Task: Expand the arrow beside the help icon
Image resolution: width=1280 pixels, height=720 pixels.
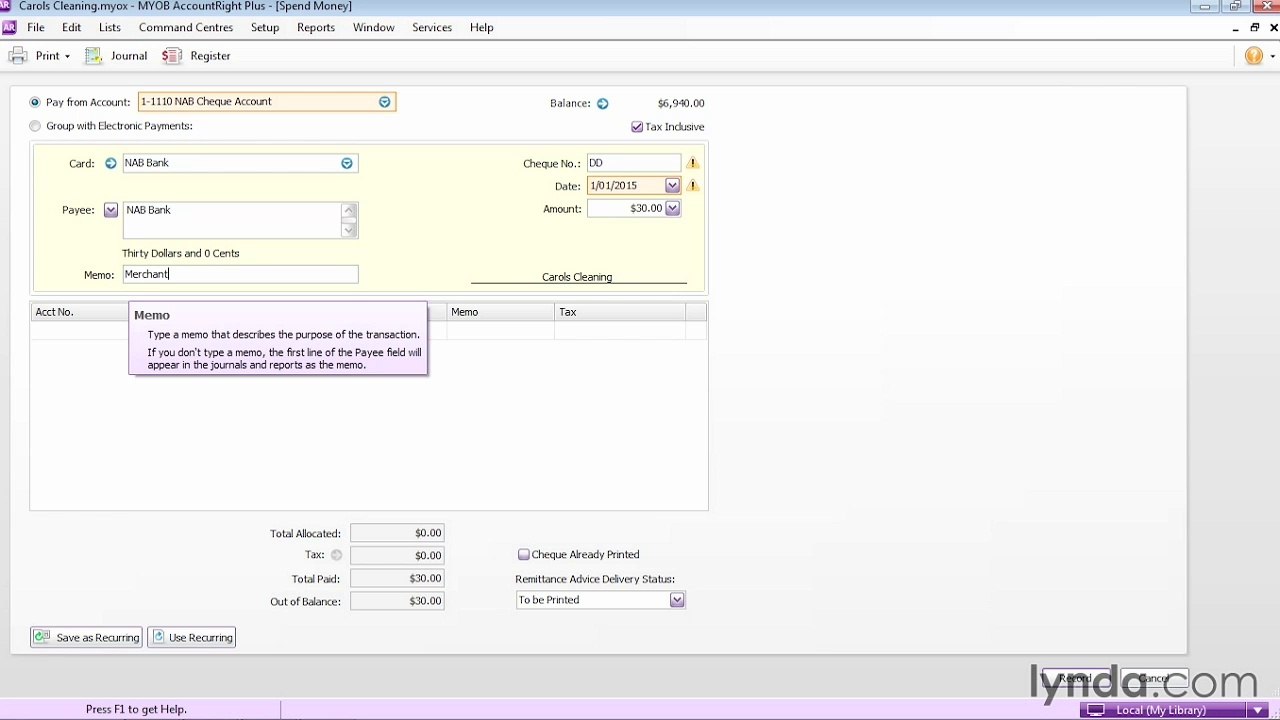Action: 1272,56
